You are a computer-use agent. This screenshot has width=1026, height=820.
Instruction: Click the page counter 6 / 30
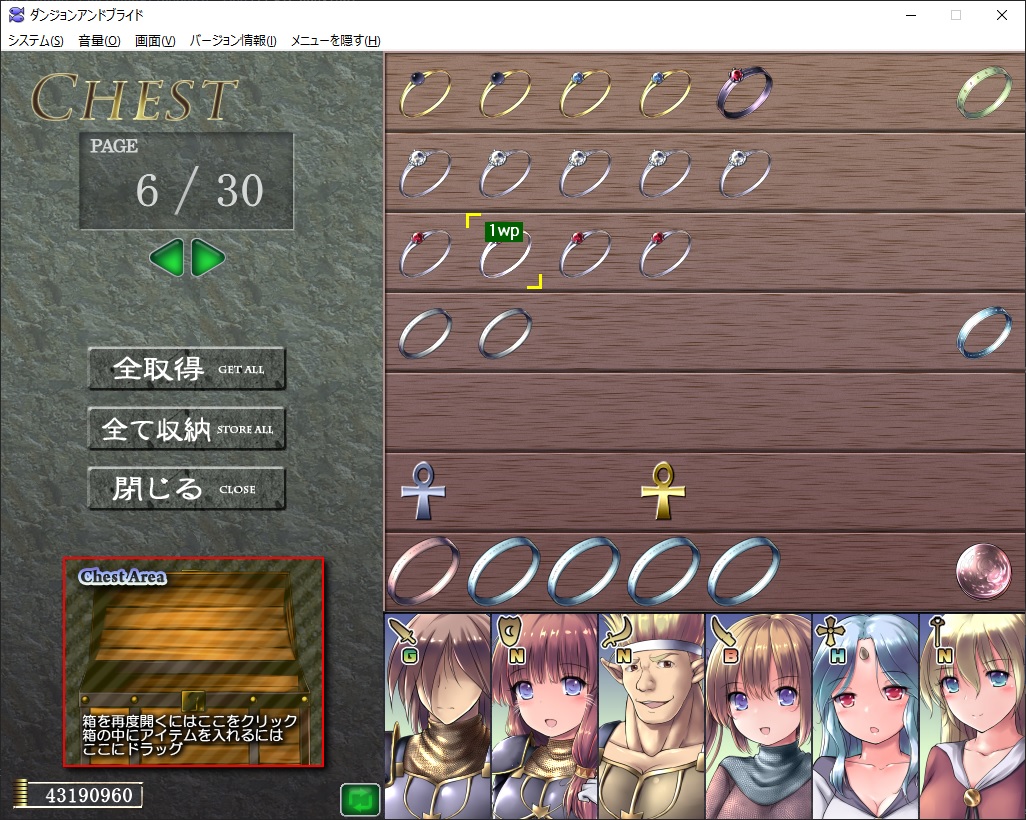(x=199, y=190)
